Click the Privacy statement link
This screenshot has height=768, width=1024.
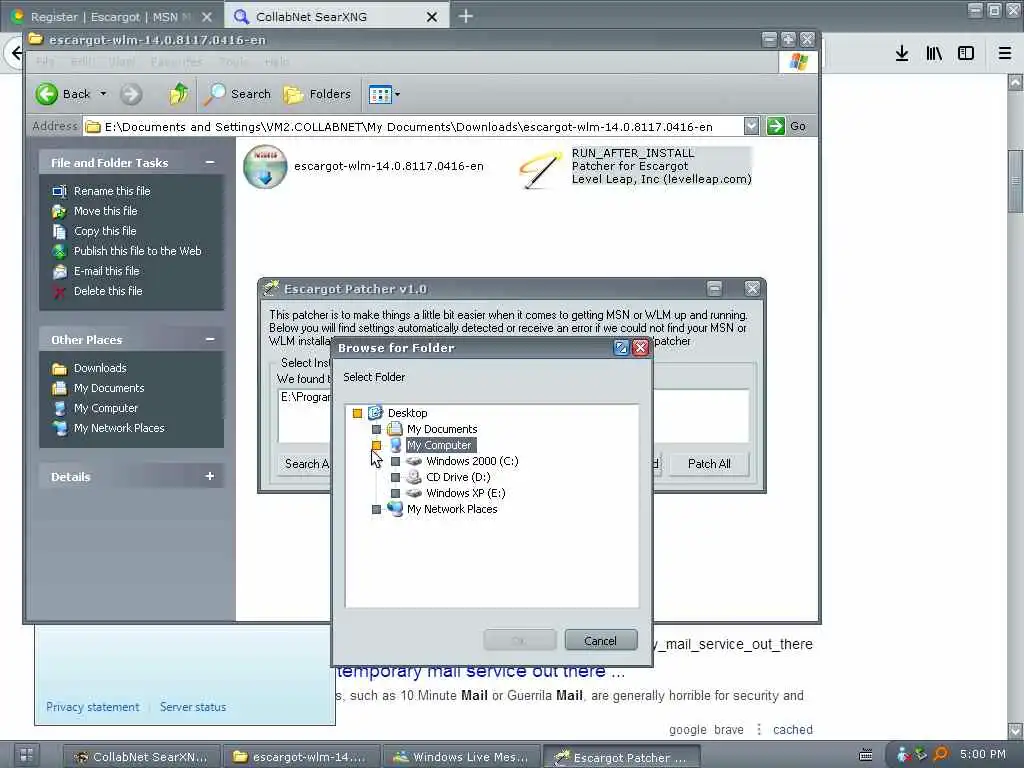(x=93, y=707)
